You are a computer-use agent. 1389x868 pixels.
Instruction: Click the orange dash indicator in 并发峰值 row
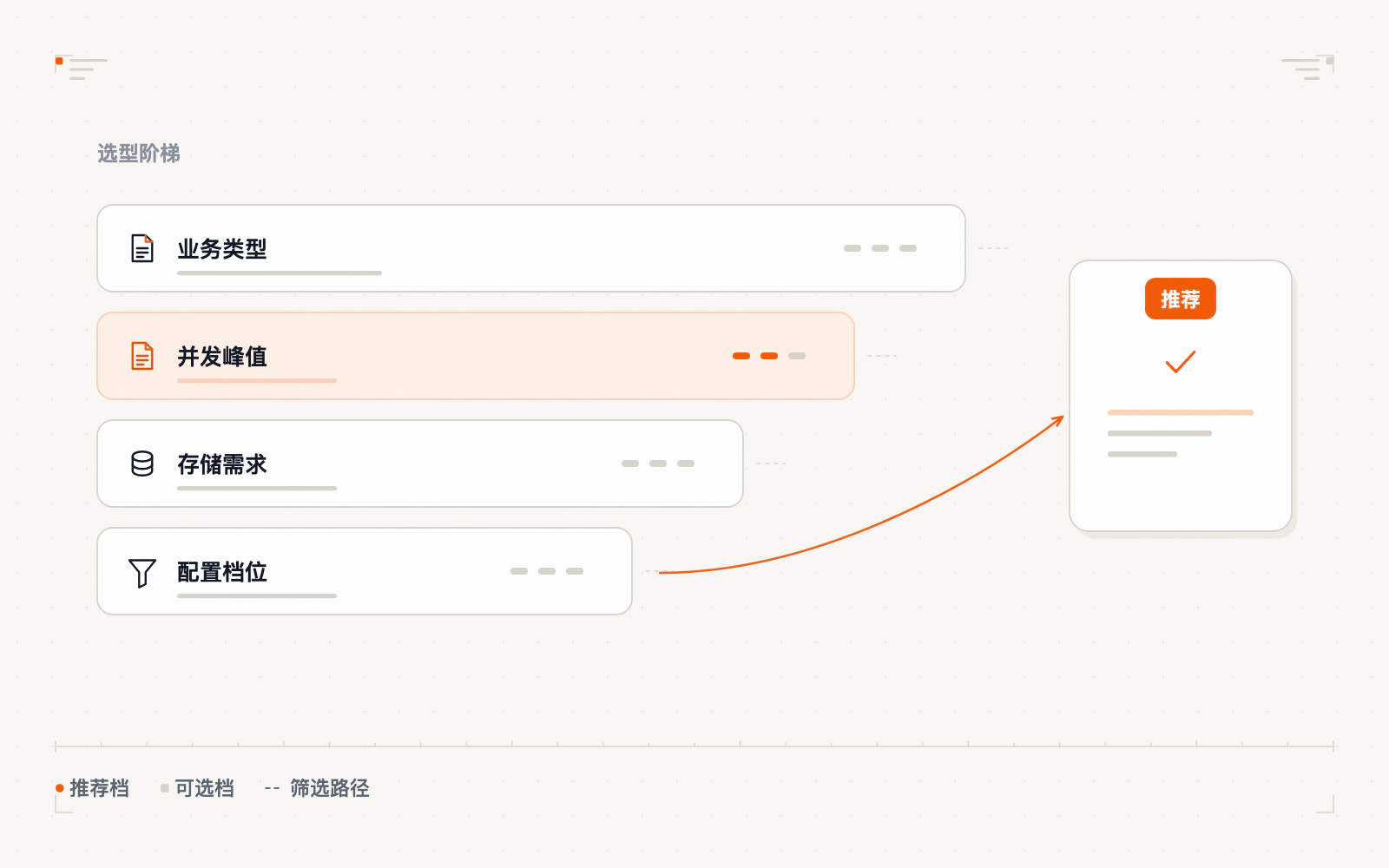(769, 356)
